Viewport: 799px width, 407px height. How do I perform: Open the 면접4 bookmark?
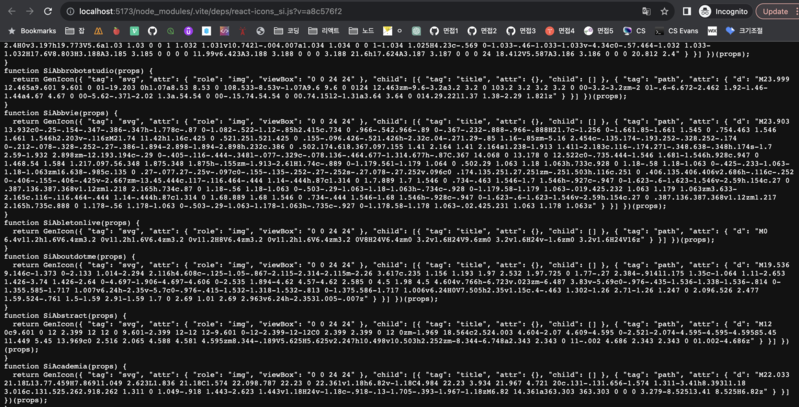tap(560, 31)
